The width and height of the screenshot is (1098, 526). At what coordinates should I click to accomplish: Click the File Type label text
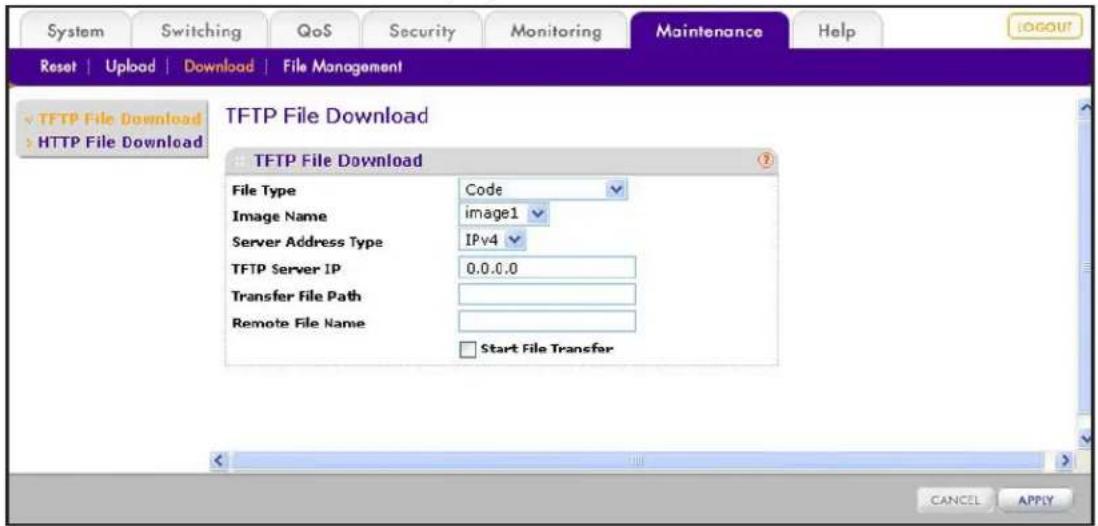pos(263,191)
